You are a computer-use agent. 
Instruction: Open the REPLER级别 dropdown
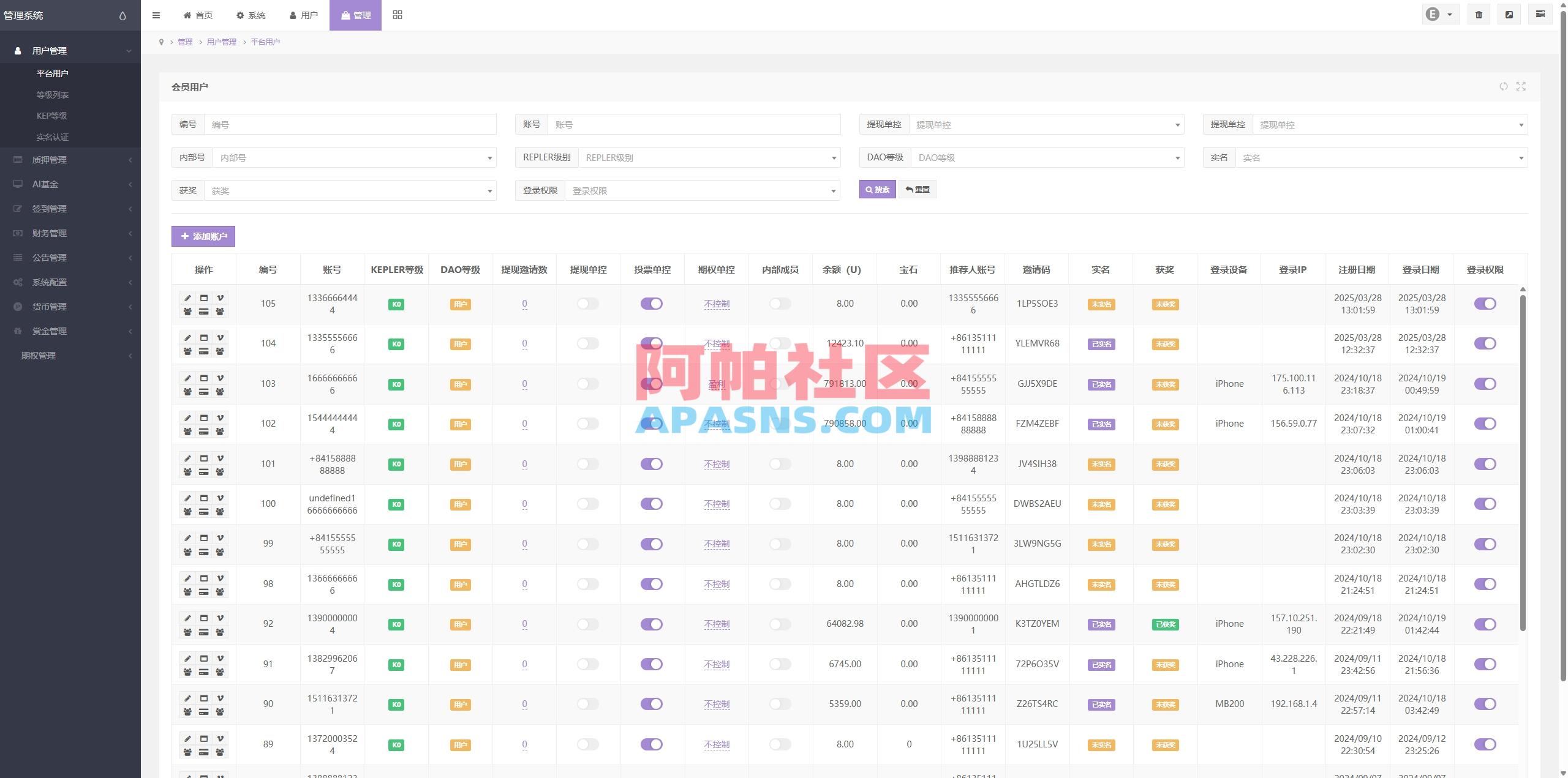point(709,157)
